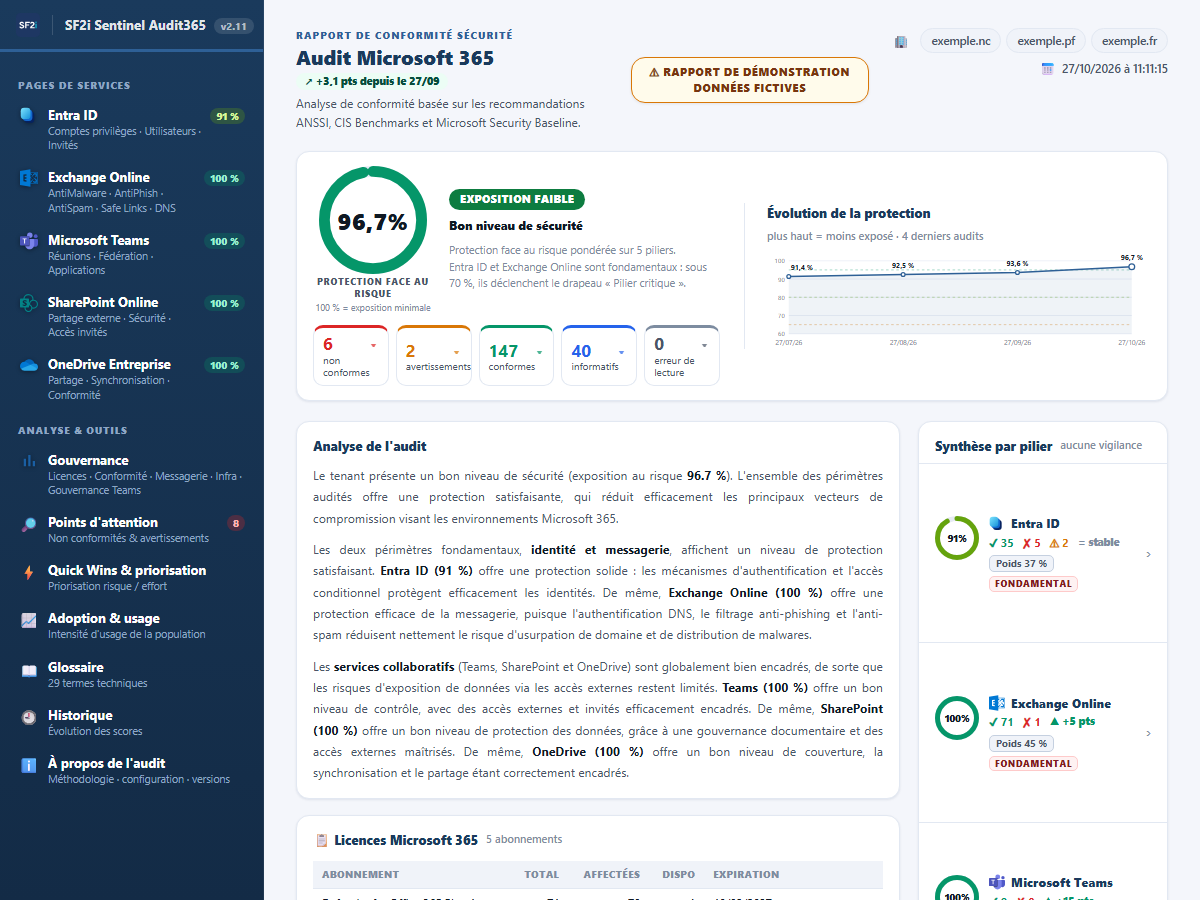The height and width of the screenshot is (900, 1200).
Task: Open the Entra ID service page
Action: [131, 129]
